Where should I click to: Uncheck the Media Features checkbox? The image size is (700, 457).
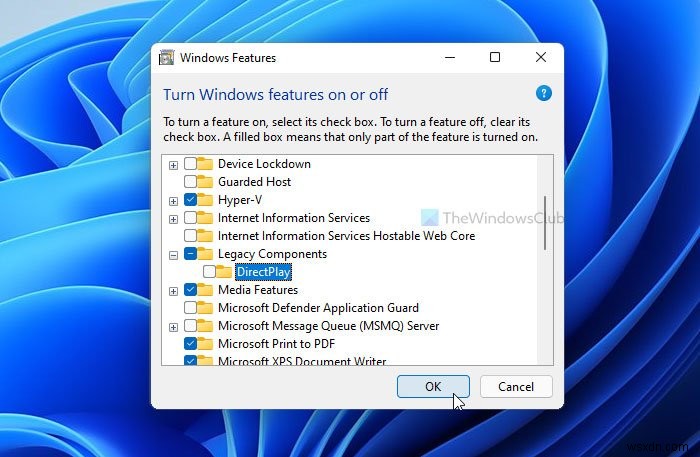(x=190, y=289)
